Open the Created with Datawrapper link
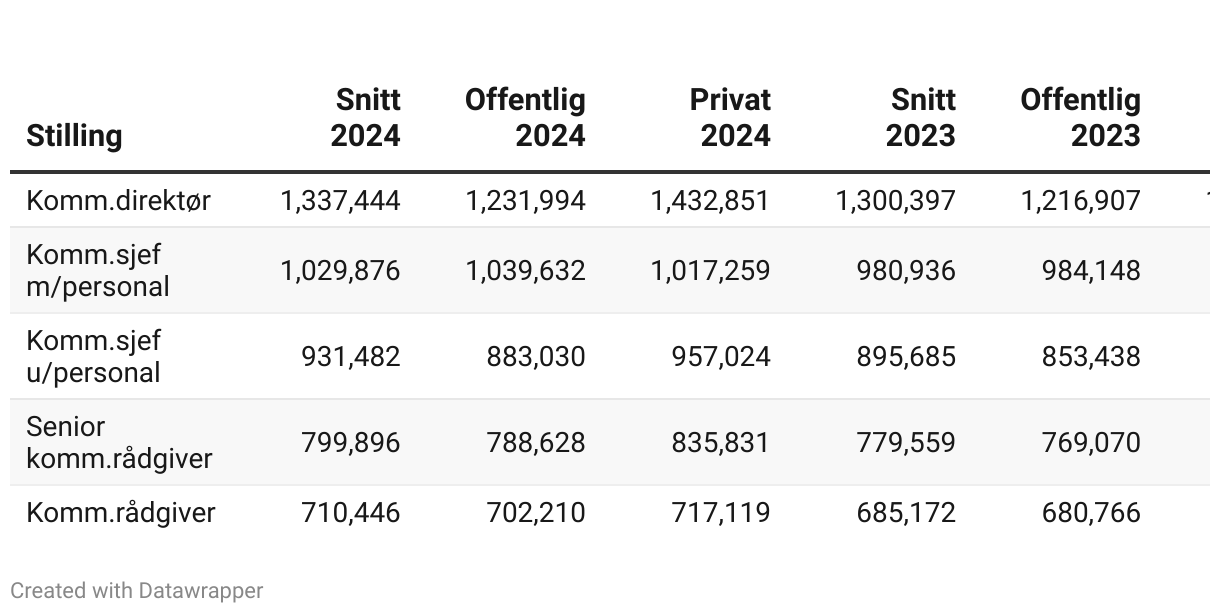Screen dimensions: 1220x614 tap(137, 591)
